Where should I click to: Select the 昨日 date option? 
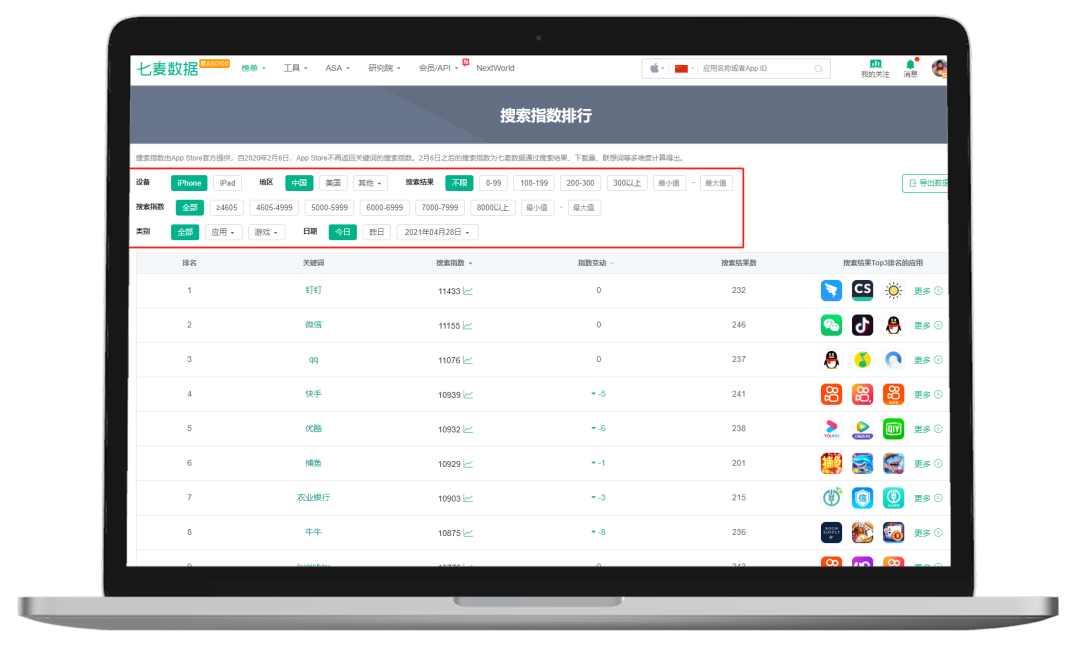377,232
